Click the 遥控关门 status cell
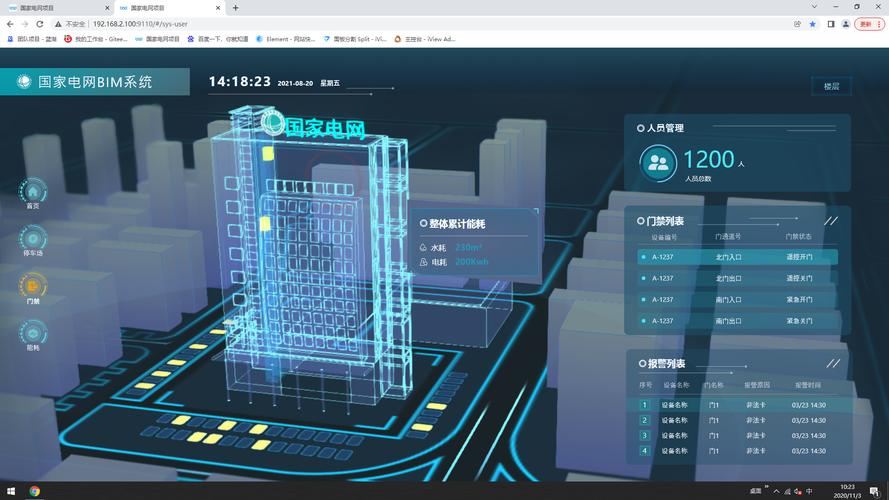The width and height of the screenshot is (889, 500). (x=799, y=278)
